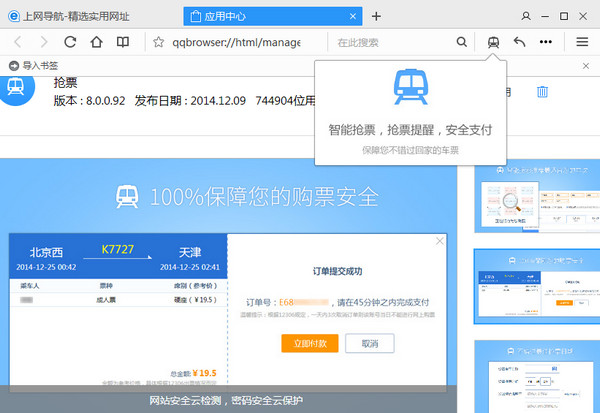Click the 天津 arrival station
This screenshot has width=600, height=413.
190,252
